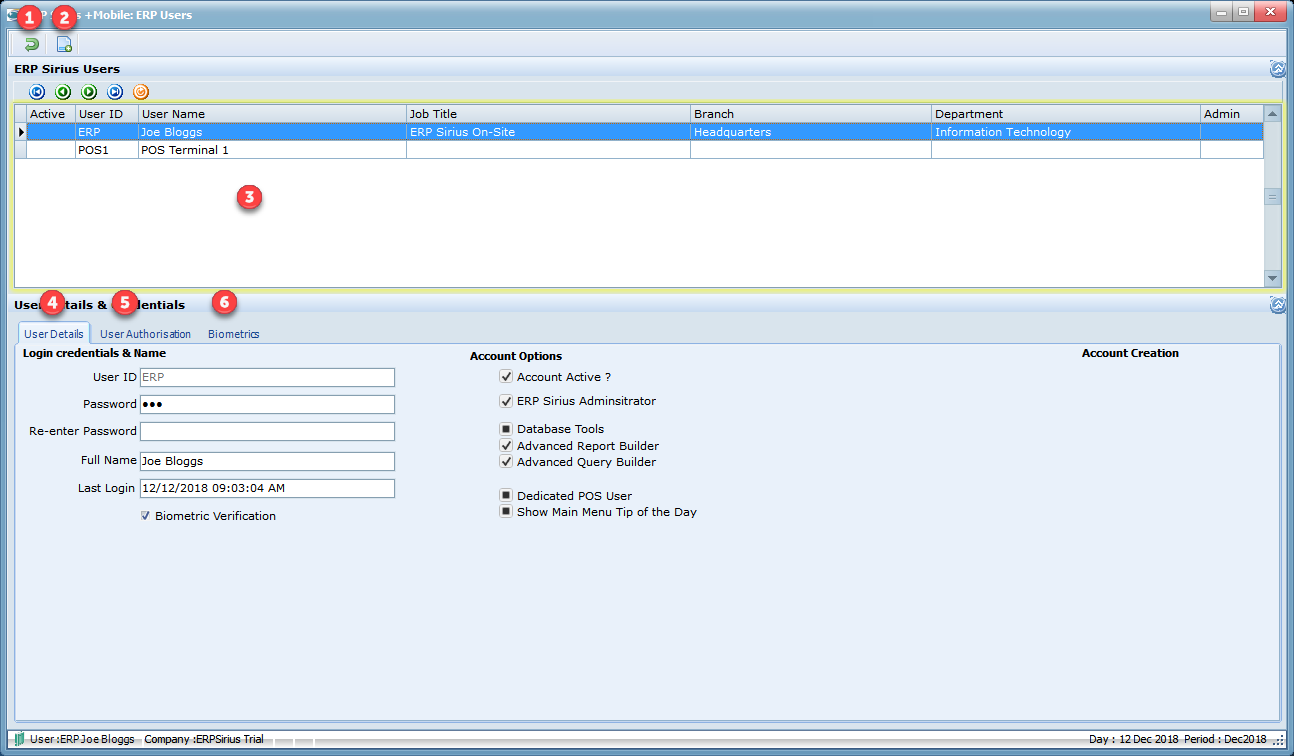Enable Dedicated POS User checkbox

[506, 495]
